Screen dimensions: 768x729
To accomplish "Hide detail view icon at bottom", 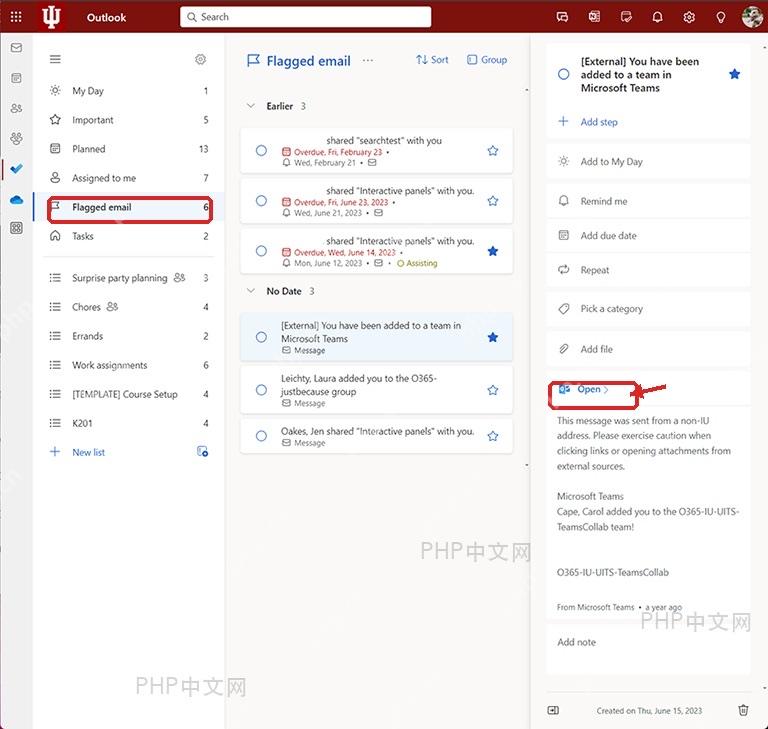I will coord(553,710).
